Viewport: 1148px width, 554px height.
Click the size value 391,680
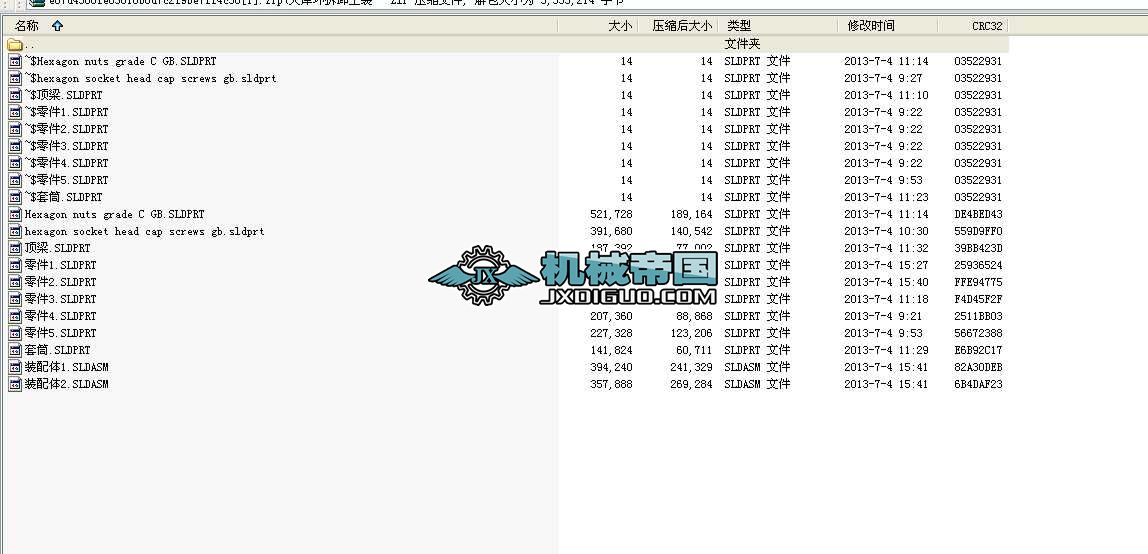pyautogui.click(x=611, y=231)
